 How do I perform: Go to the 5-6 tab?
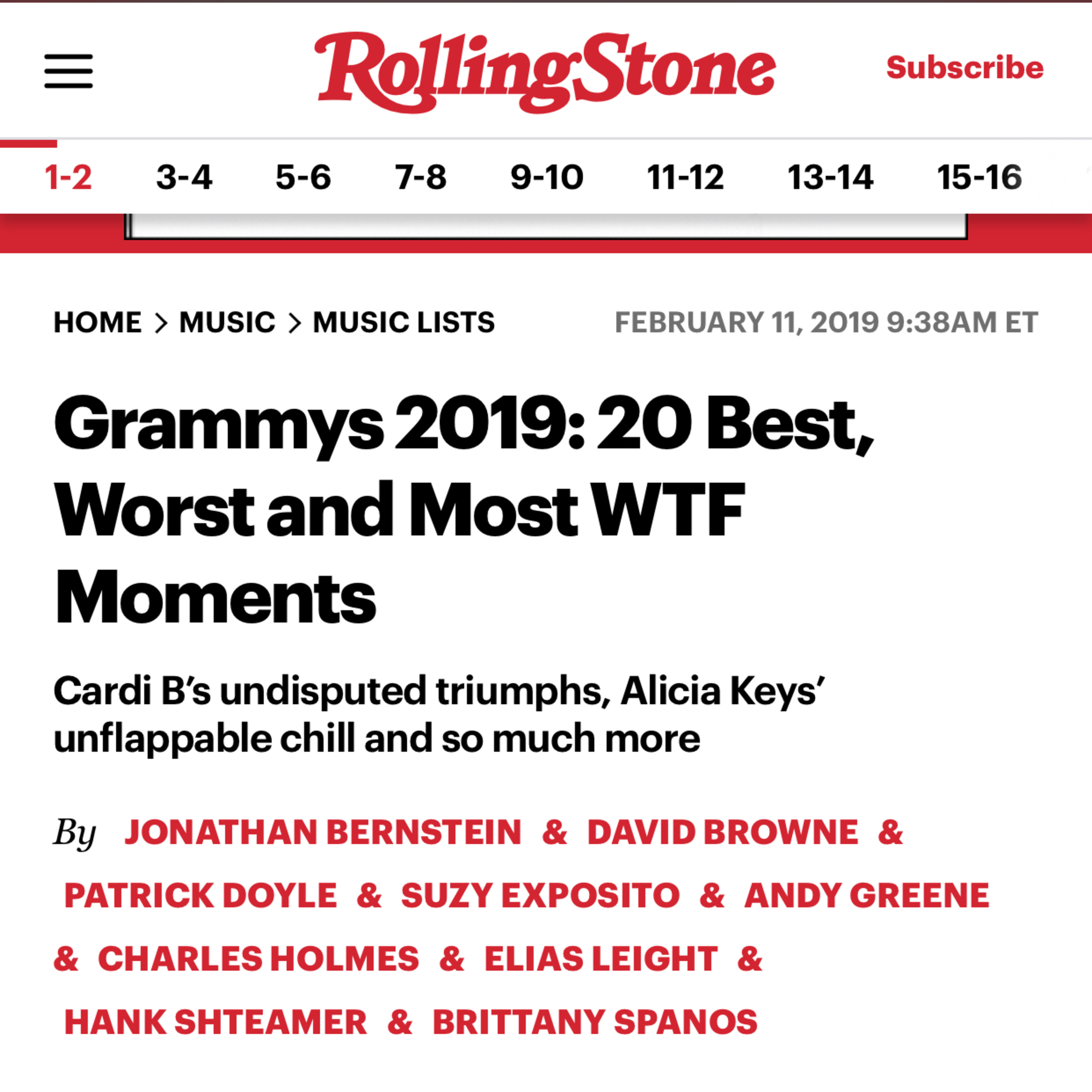(303, 178)
